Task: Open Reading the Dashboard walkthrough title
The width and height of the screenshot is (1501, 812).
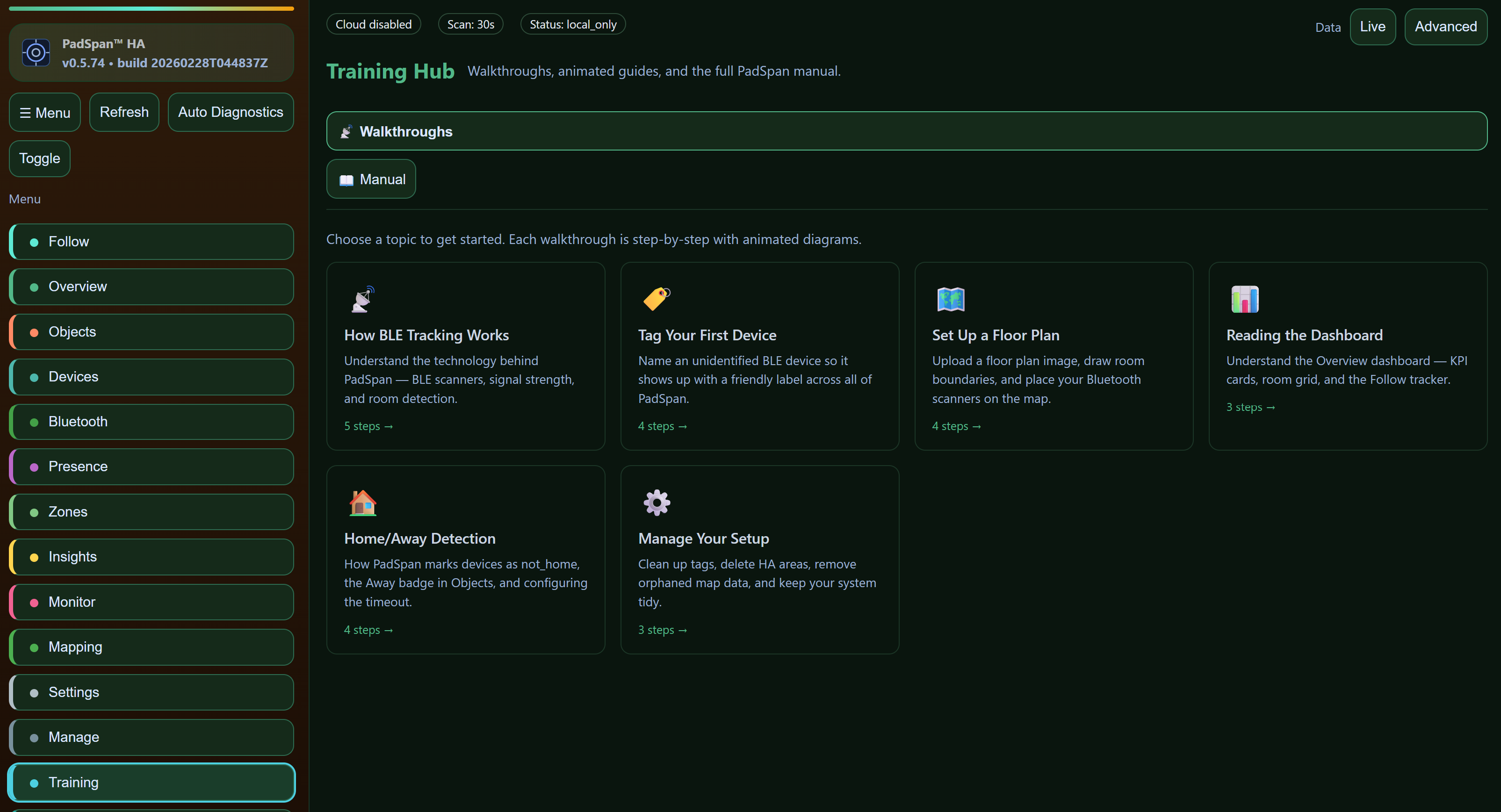Action: [1304, 336]
